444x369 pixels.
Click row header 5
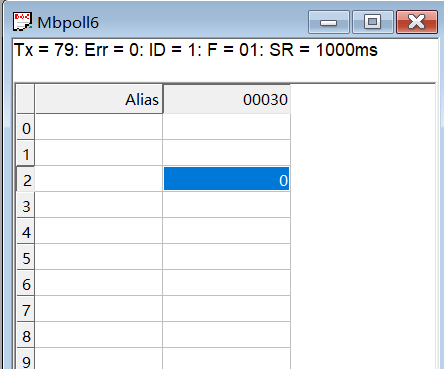[26, 257]
